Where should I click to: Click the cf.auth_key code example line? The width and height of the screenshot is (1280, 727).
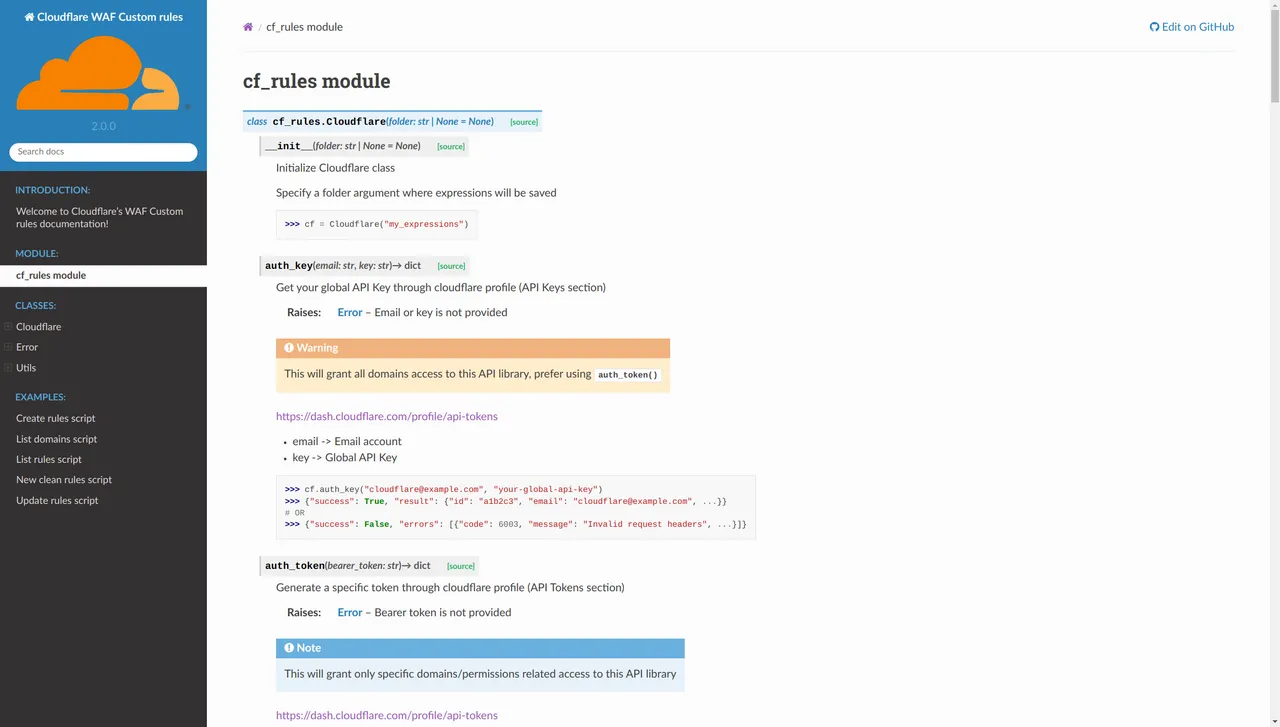[443, 490]
